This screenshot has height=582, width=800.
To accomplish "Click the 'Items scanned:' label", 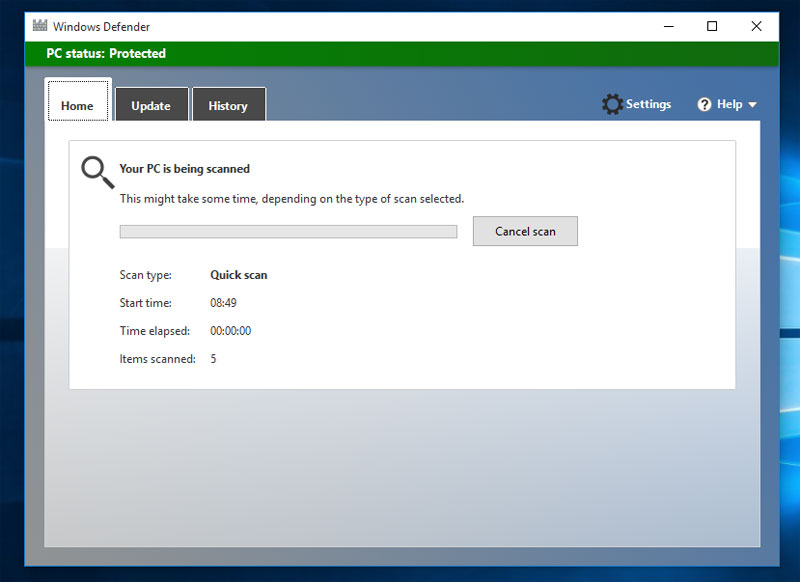I will pyautogui.click(x=158, y=359).
